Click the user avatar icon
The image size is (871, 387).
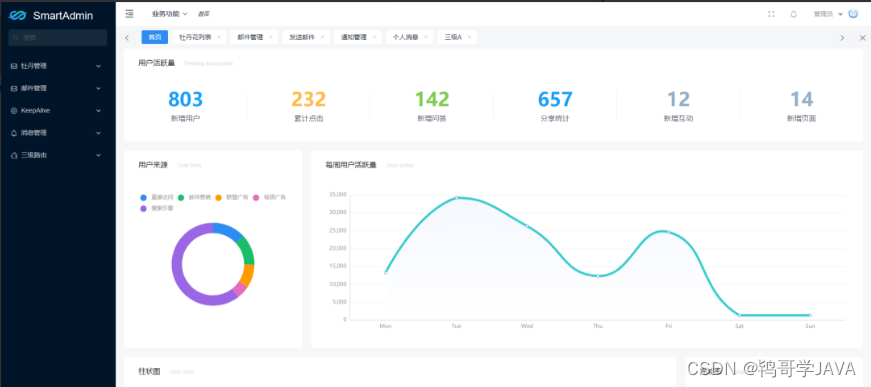click(853, 14)
